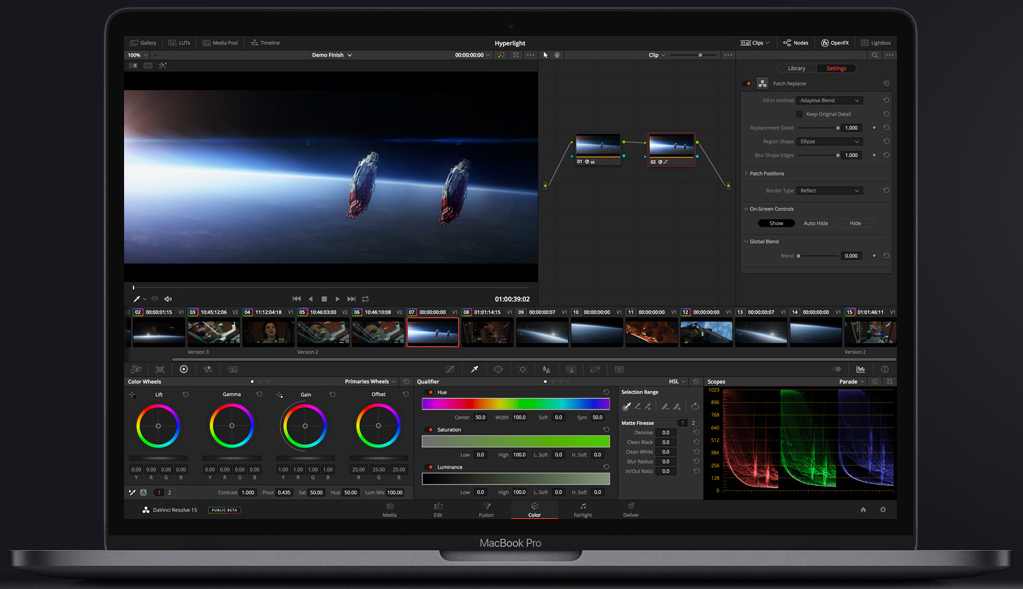The width and height of the screenshot is (1023, 589).
Task: Open the Camera Raw palette icon
Action: [136, 369]
